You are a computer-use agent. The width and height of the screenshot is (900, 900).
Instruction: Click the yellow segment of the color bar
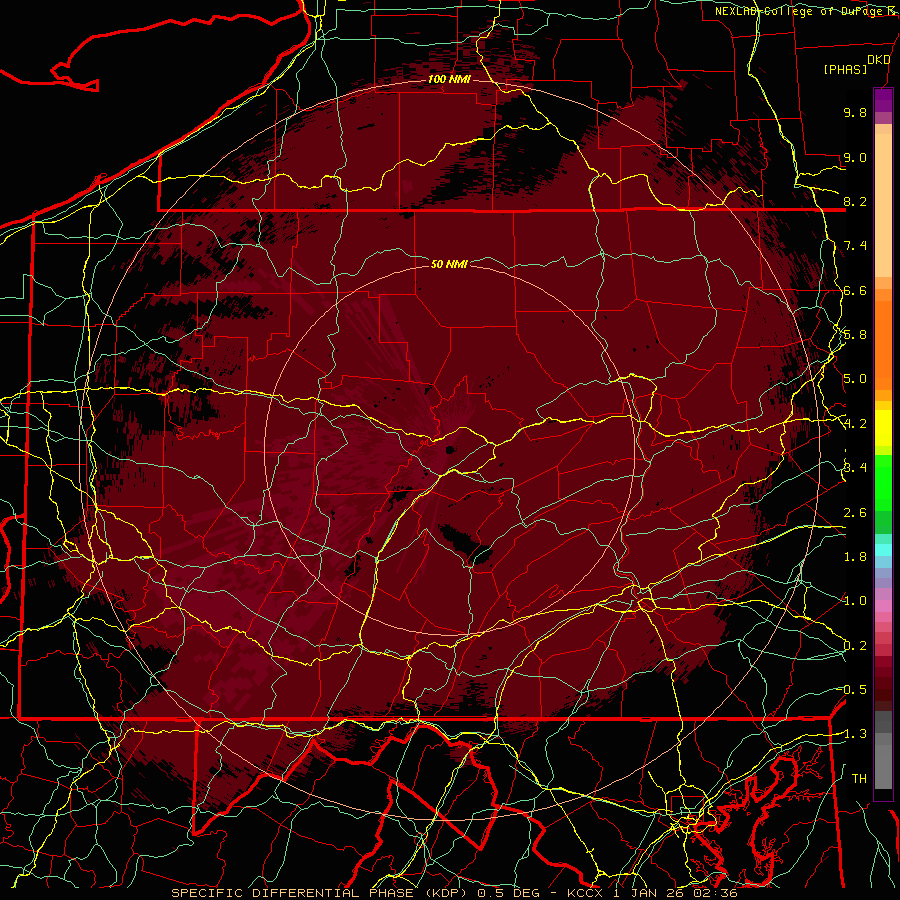click(x=883, y=428)
